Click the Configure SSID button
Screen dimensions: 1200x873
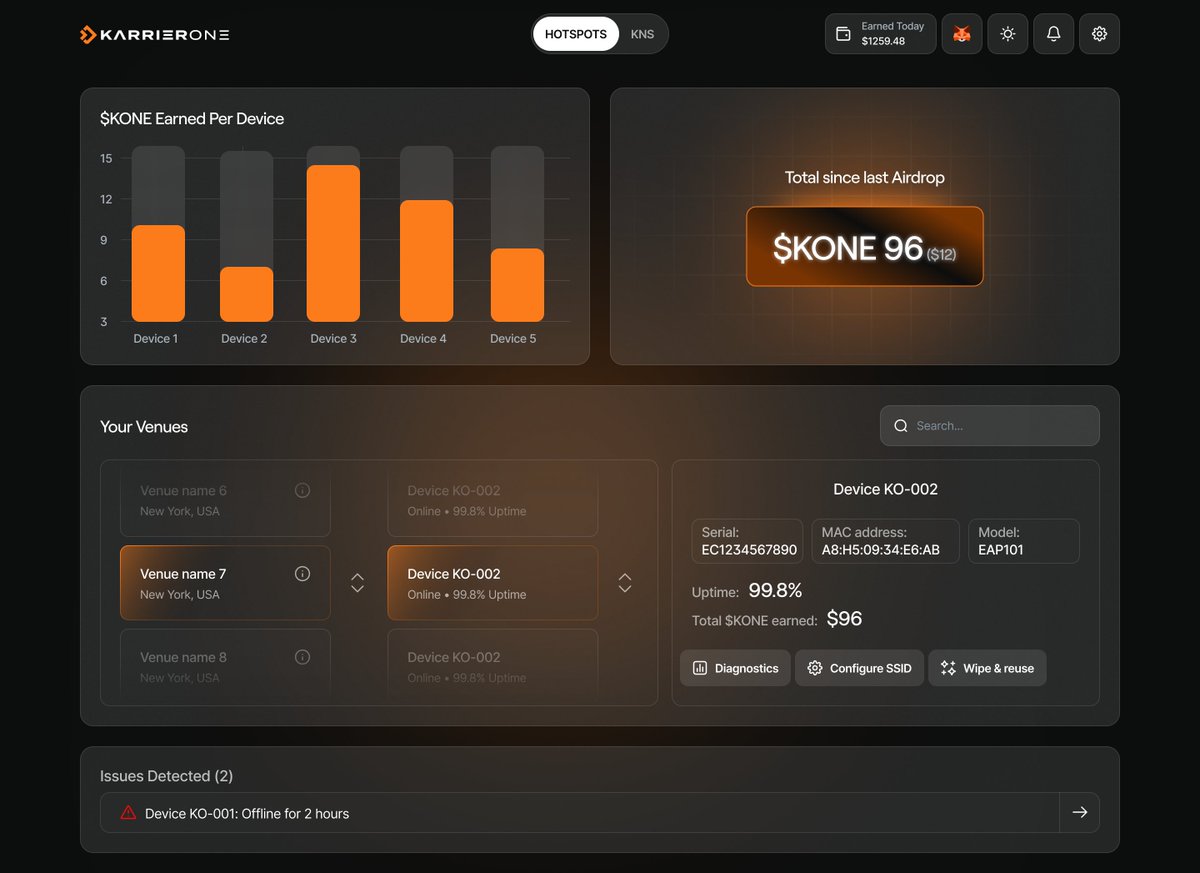point(860,668)
